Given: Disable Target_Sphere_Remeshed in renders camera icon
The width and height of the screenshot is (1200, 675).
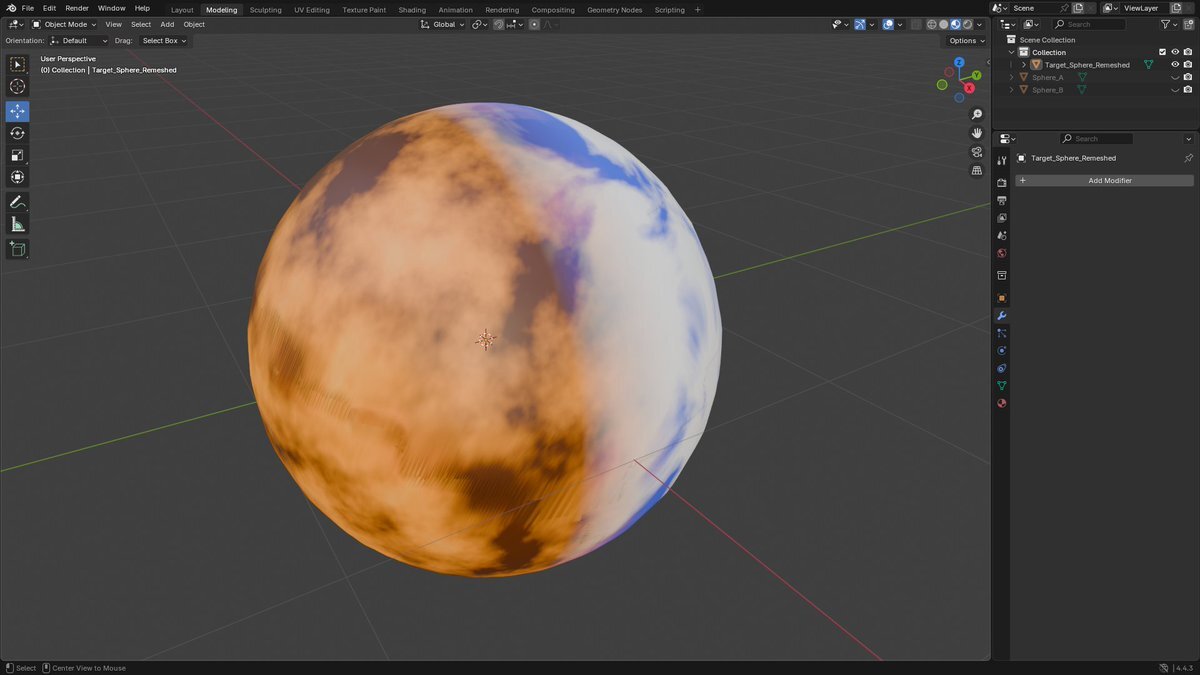Looking at the screenshot, I should coord(1188,64).
